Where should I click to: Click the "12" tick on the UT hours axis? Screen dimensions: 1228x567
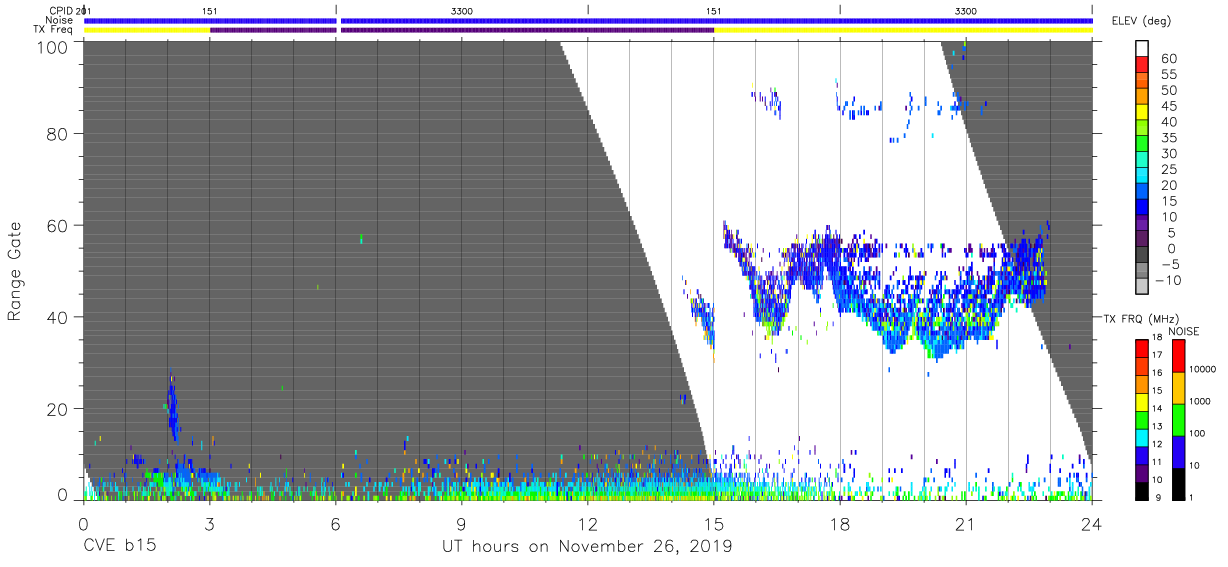[x=587, y=523]
